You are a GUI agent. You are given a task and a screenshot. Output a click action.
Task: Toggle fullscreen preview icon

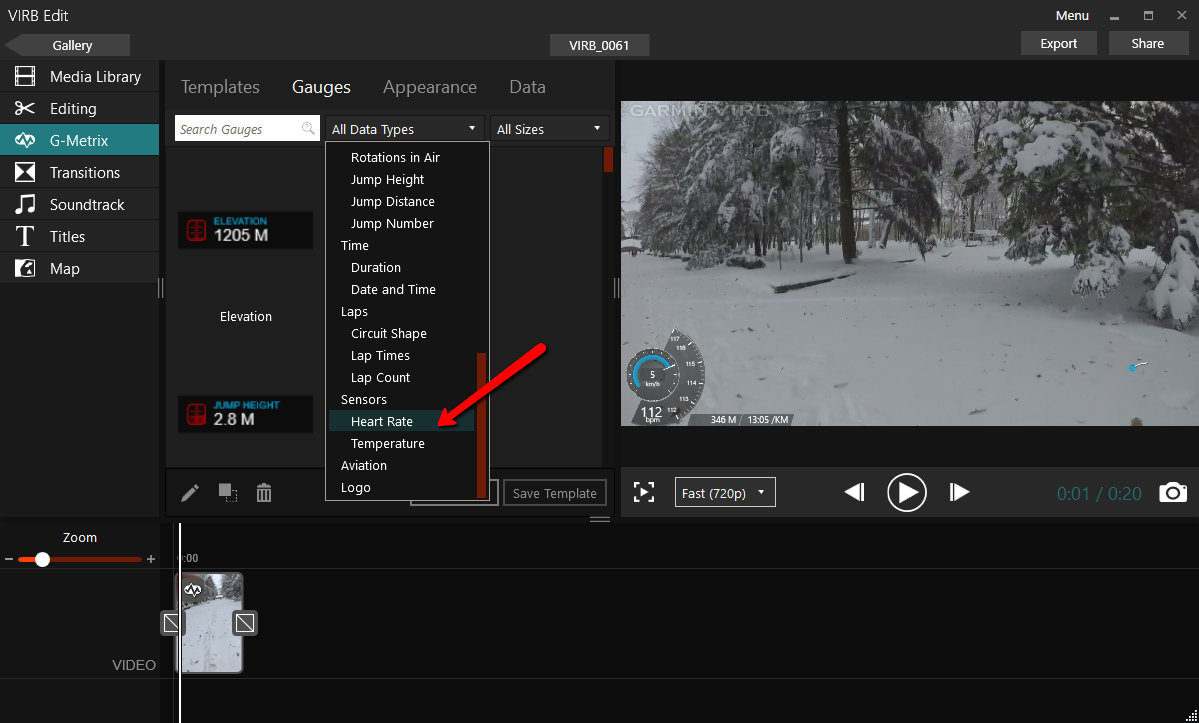(644, 492)
